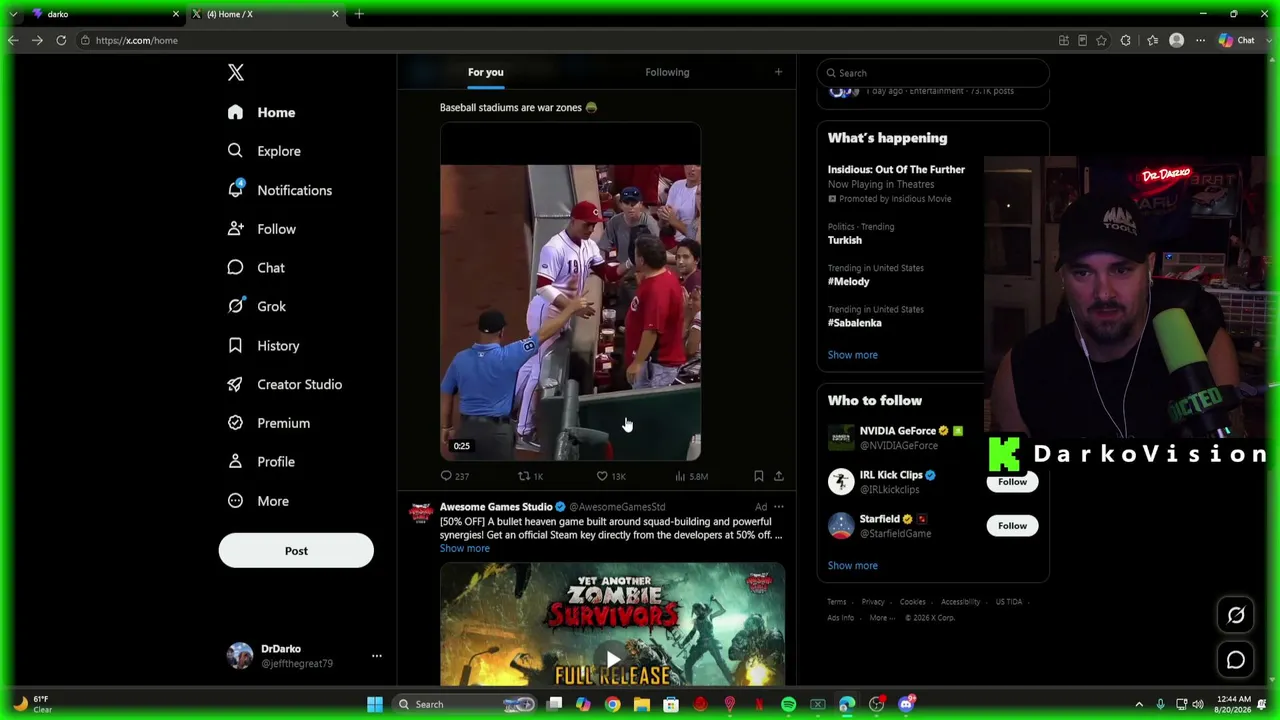The height and width of the screenshot is (720, 1280).
Task: Open Chrome from the taskbar
Action: [x=612, y=704]
